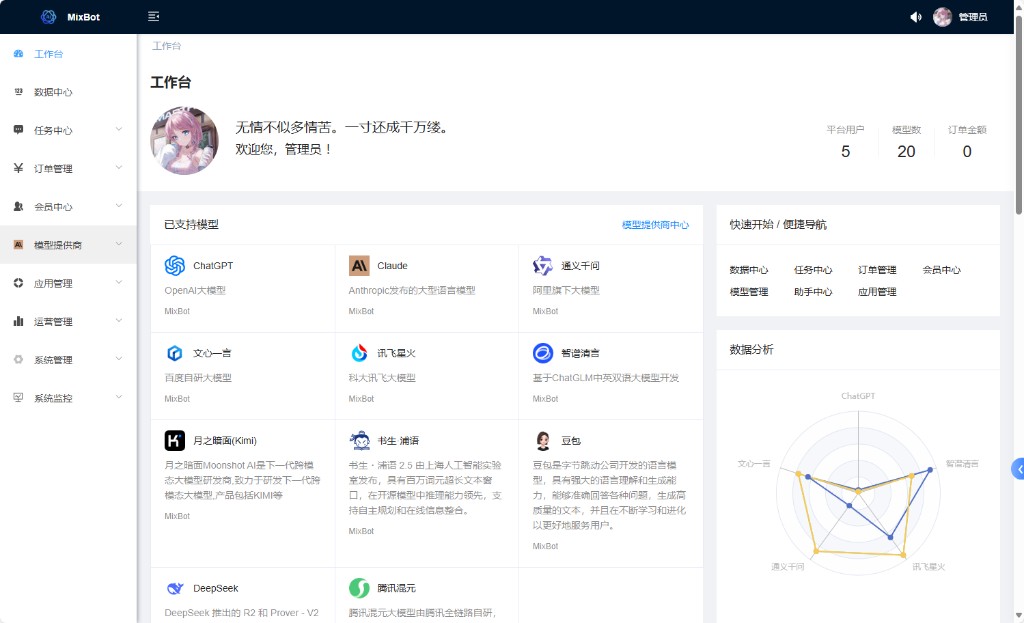Open the 管理员 avatar in the header
1024x623 pixels.
click(942, 17)
